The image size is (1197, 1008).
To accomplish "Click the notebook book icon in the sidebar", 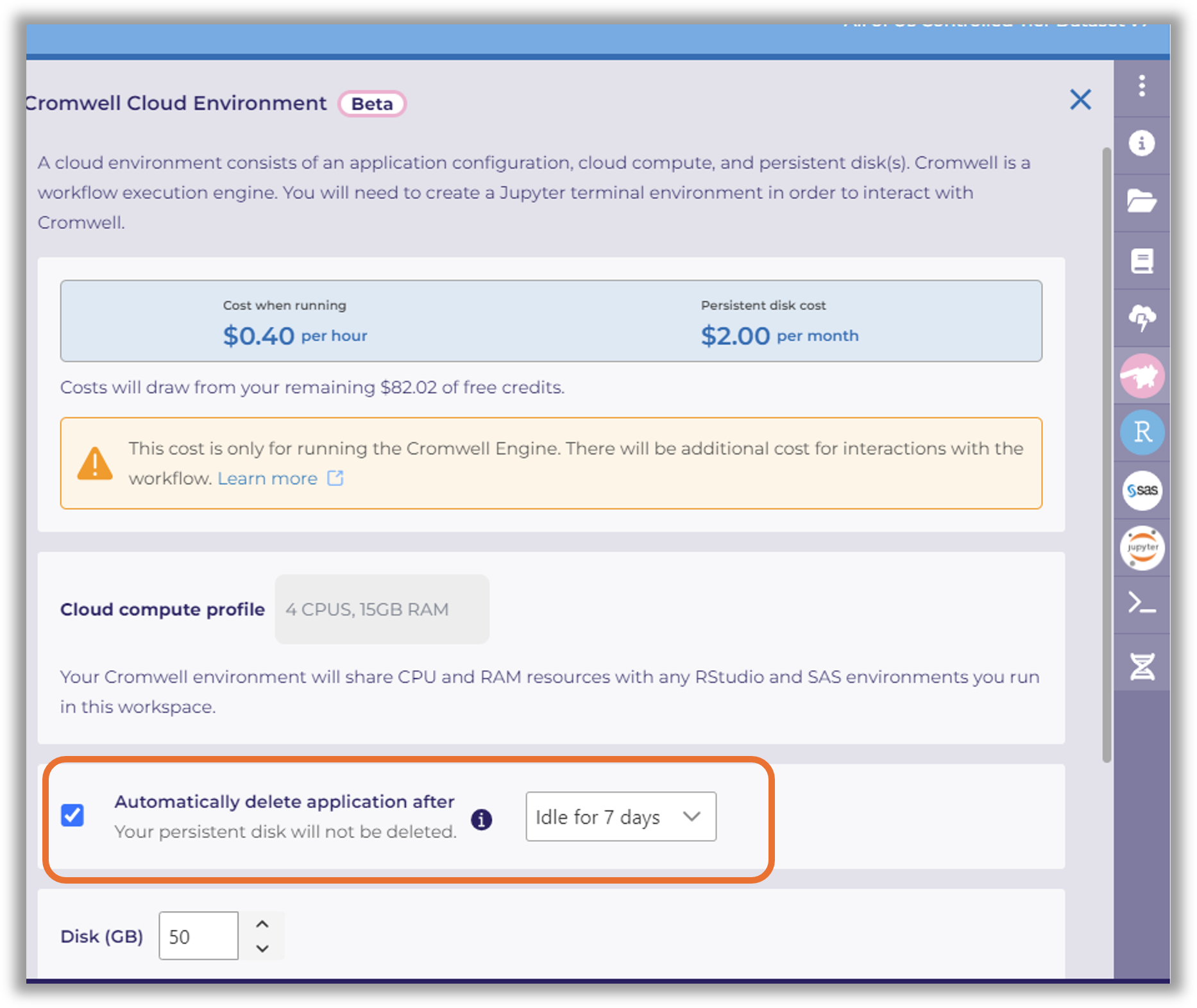I will [1142, 260].
